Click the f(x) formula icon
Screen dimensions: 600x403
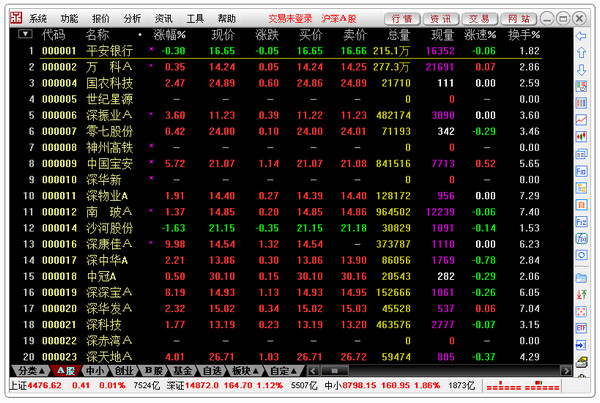(x=581, y=238)
